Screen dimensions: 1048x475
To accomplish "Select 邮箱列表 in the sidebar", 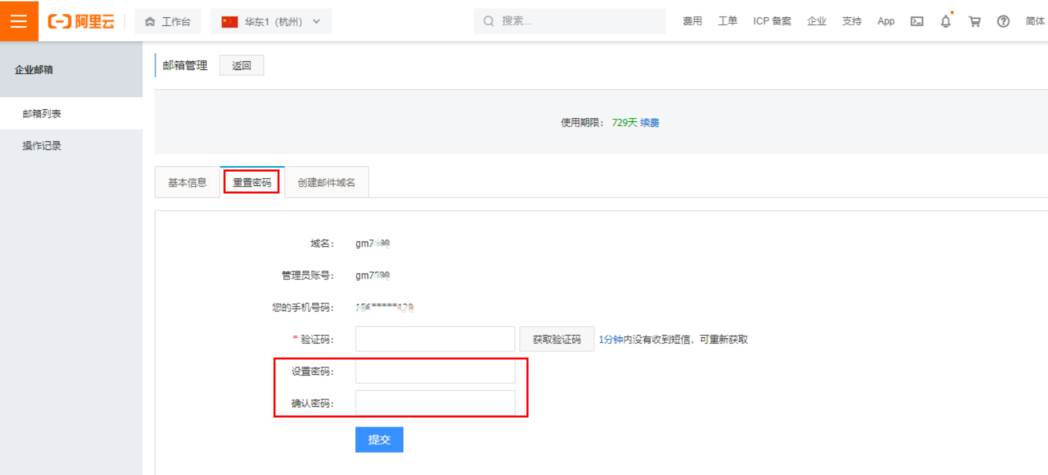I will pos(42,114).
